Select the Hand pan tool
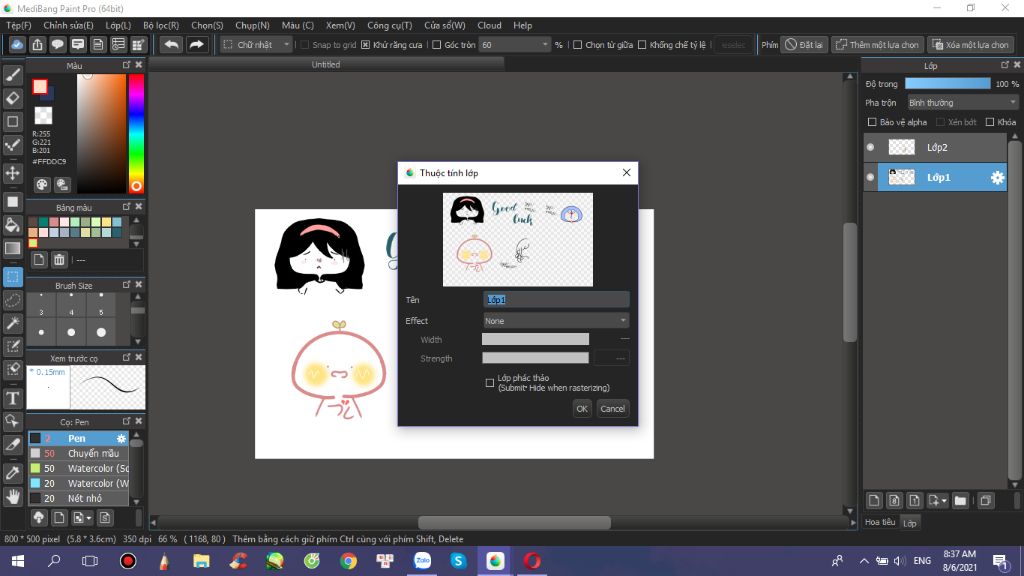The width and height of the screenshot is (1024, 576). tap(12, 496)
